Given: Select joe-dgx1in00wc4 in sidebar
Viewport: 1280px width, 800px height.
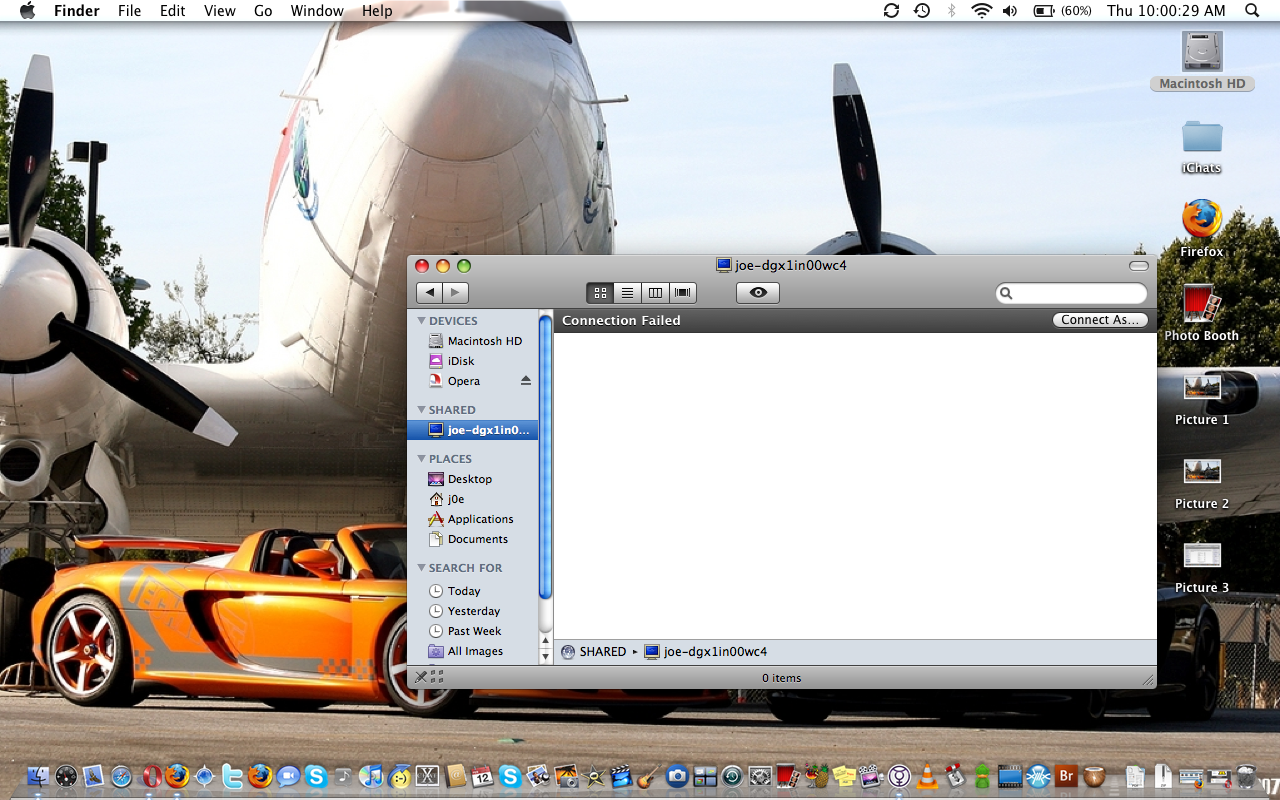Looking at the screenshot, I should (x=473, y=430).
